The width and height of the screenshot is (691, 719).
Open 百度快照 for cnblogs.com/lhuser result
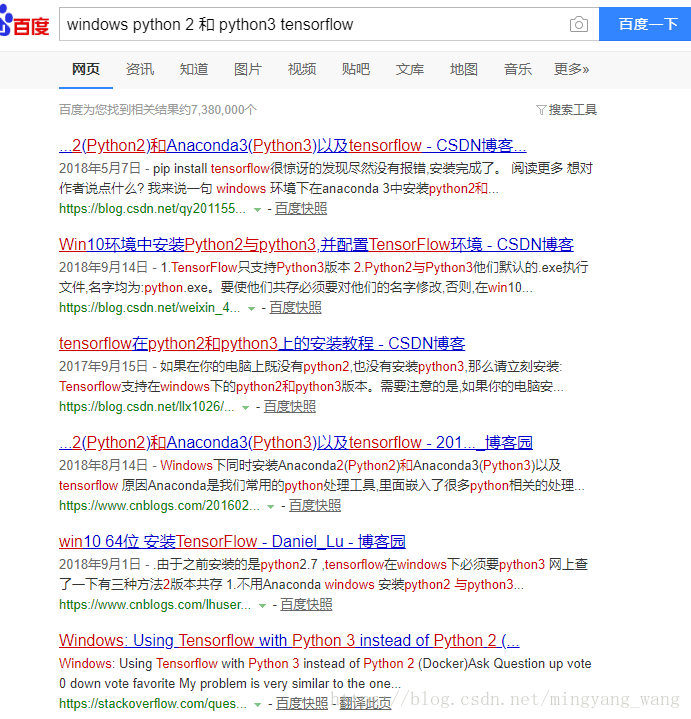point(306,605)
